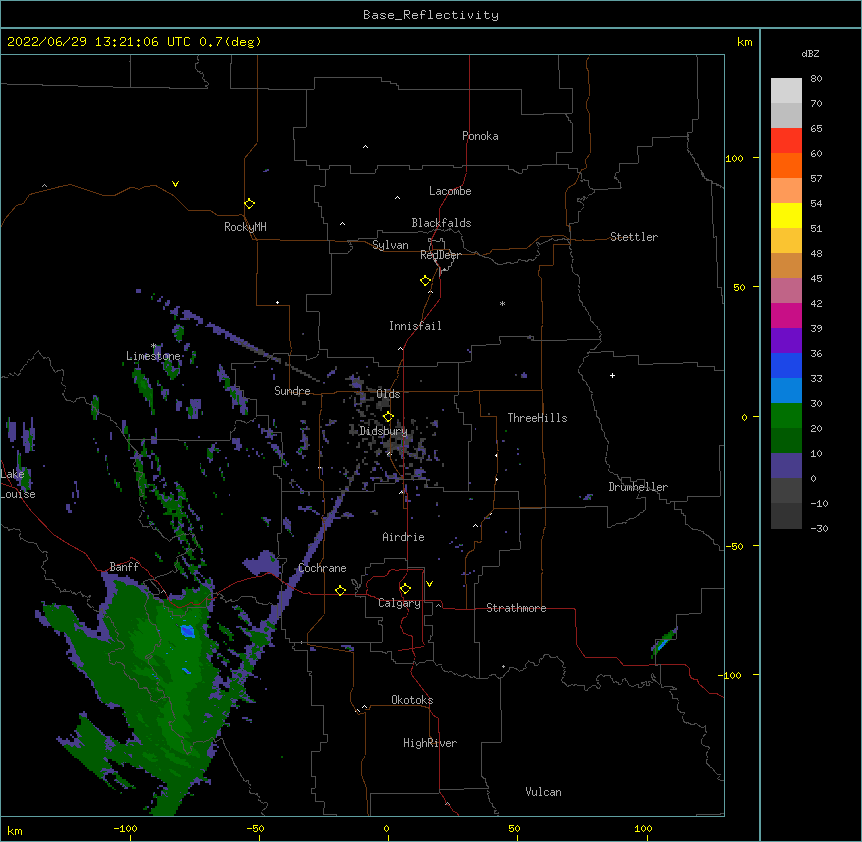Select the light gray 70–80 dBZ legend swatch

pos(786,91)
